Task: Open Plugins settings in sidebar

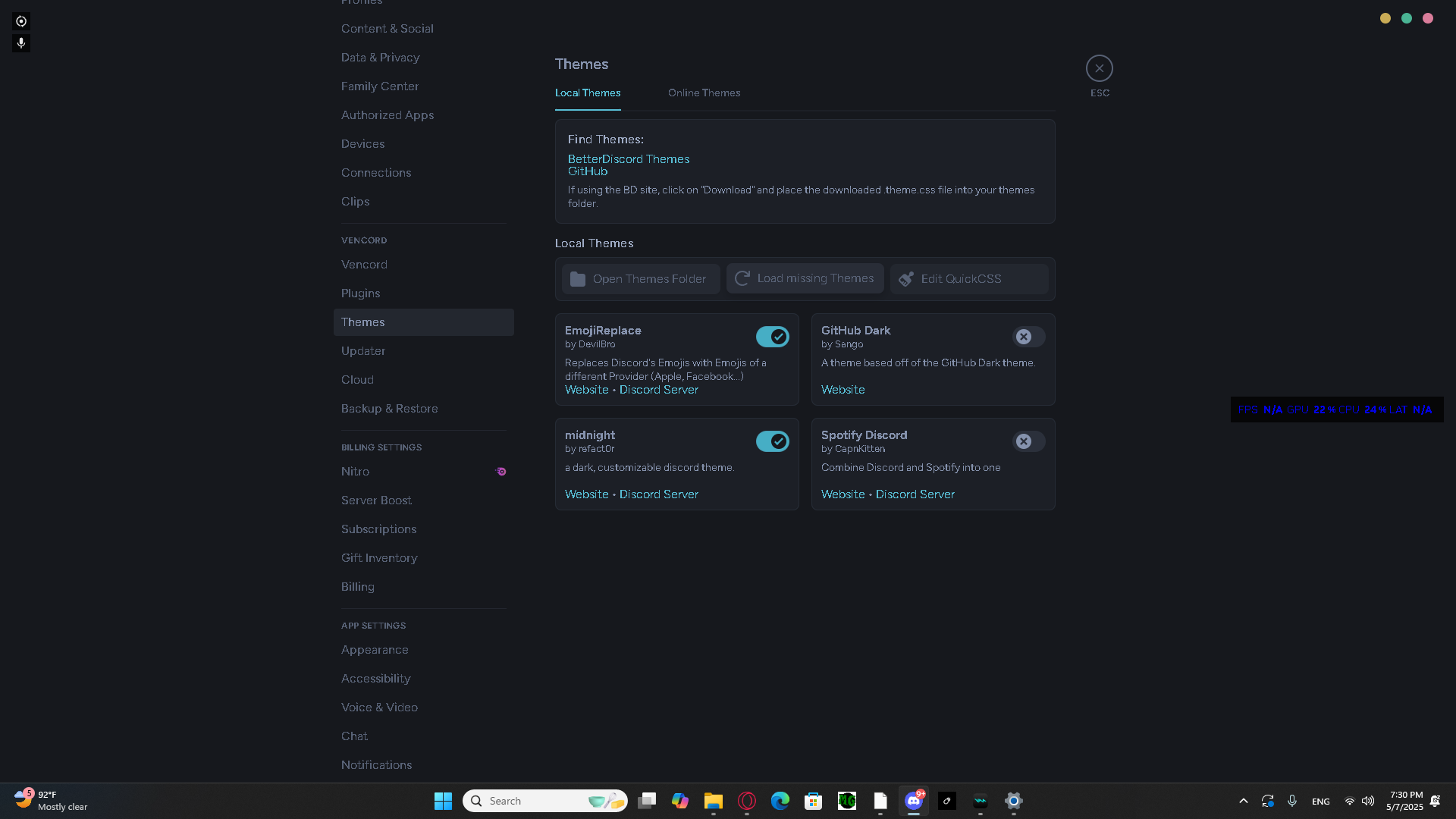Action: pos(360,293)
